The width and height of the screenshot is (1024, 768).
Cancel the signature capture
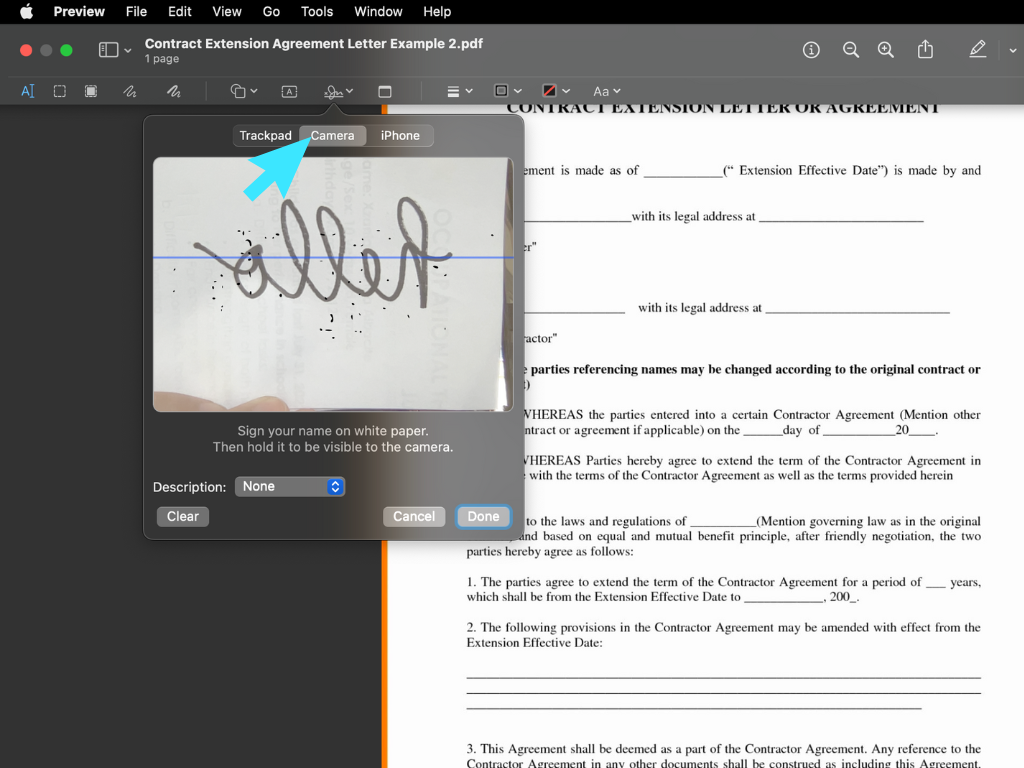click(x=414, y=517)
